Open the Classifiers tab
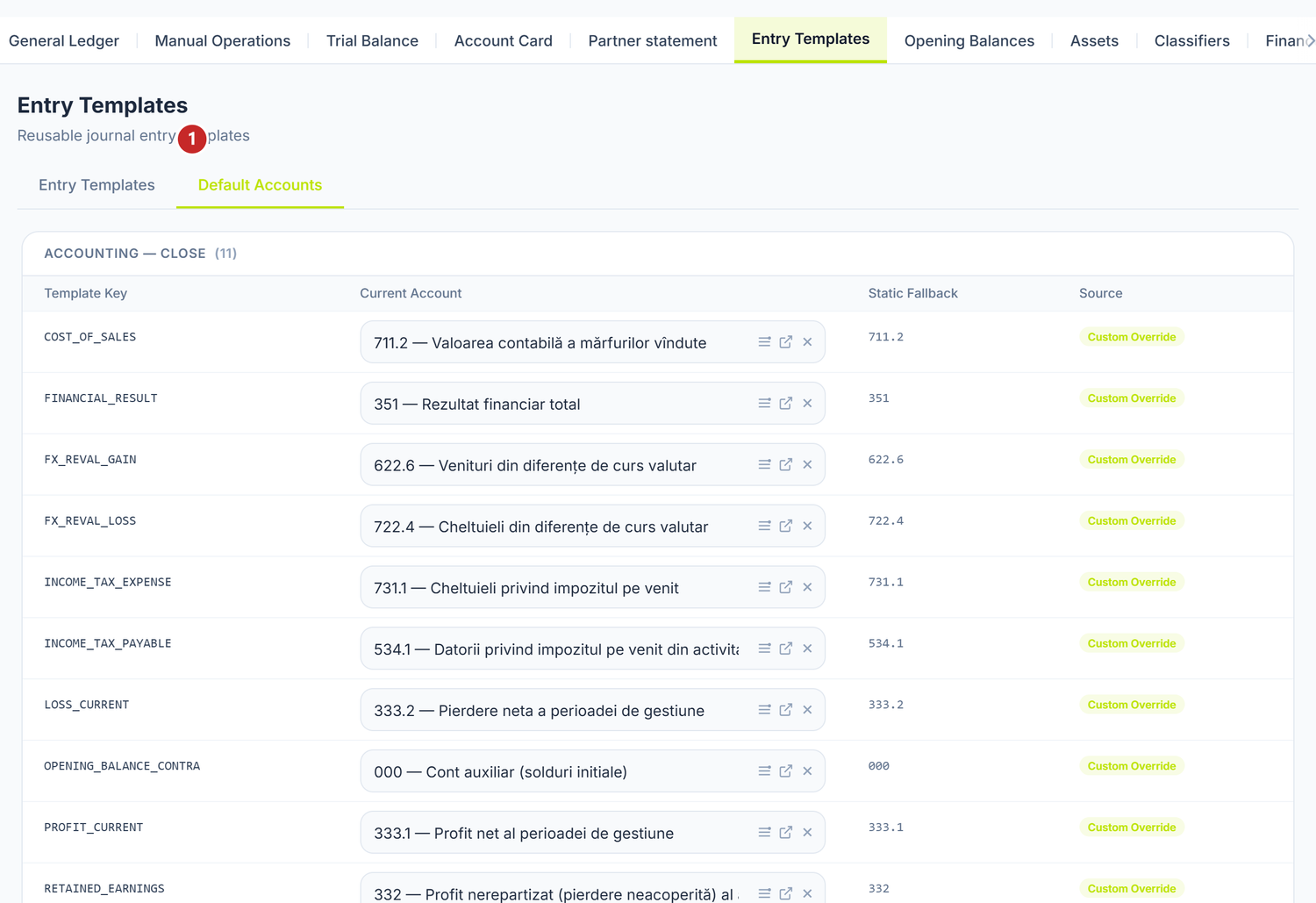The image size is (1316, 903). pos(1192,40)
